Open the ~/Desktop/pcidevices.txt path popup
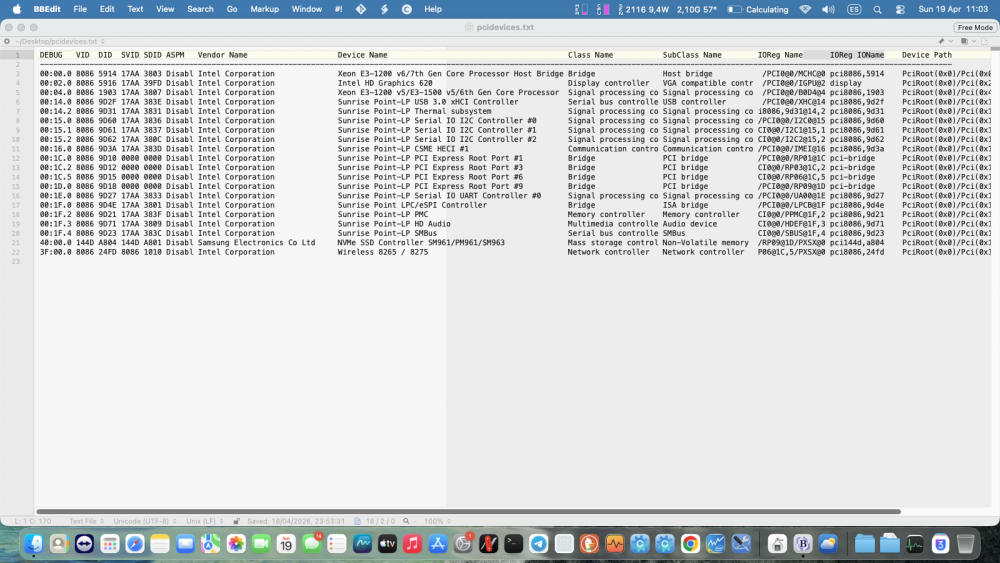Image resolution: width=1000 pixels, height=563 pixels. [60, 41]
